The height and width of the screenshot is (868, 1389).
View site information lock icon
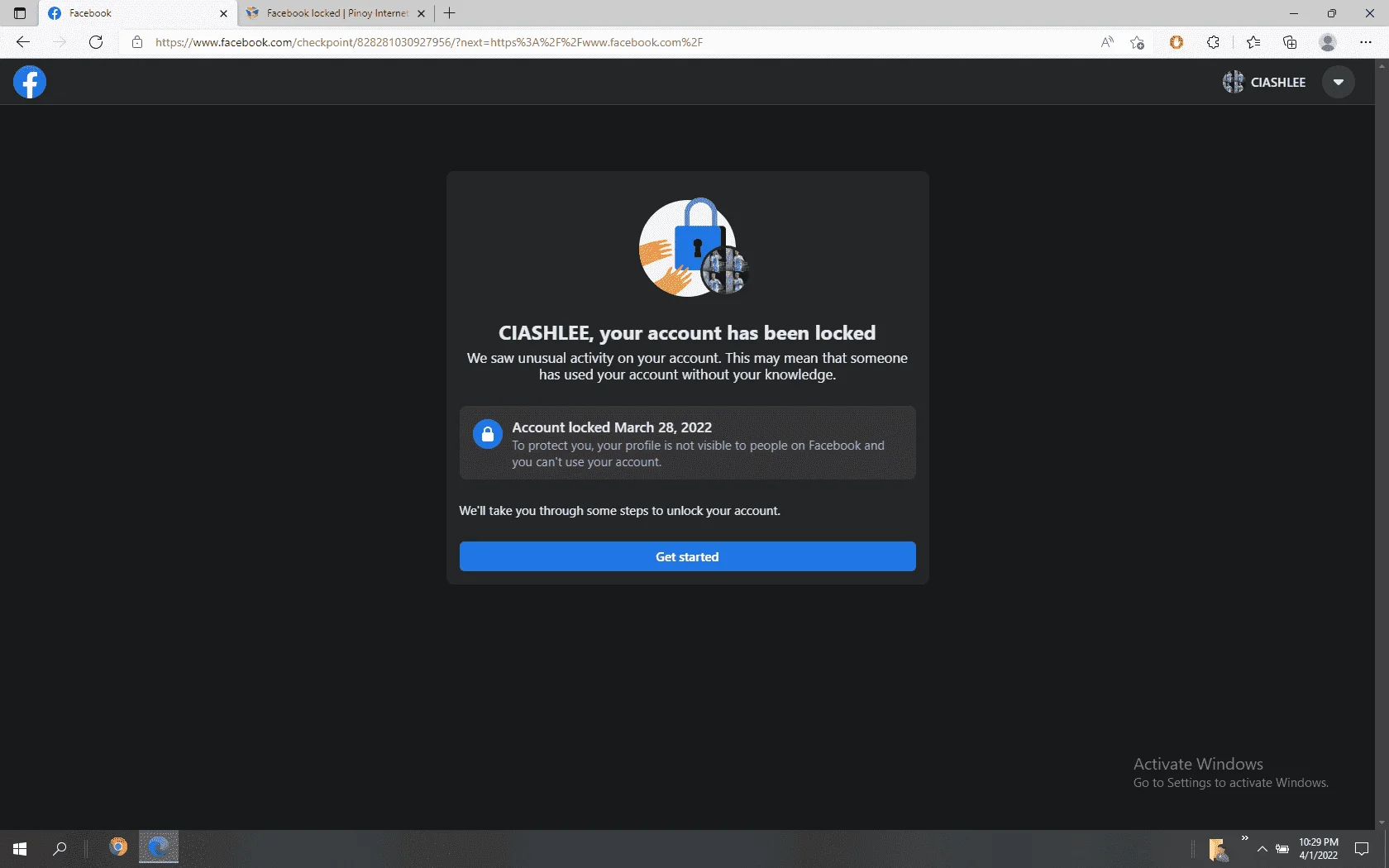coord(137,42)
